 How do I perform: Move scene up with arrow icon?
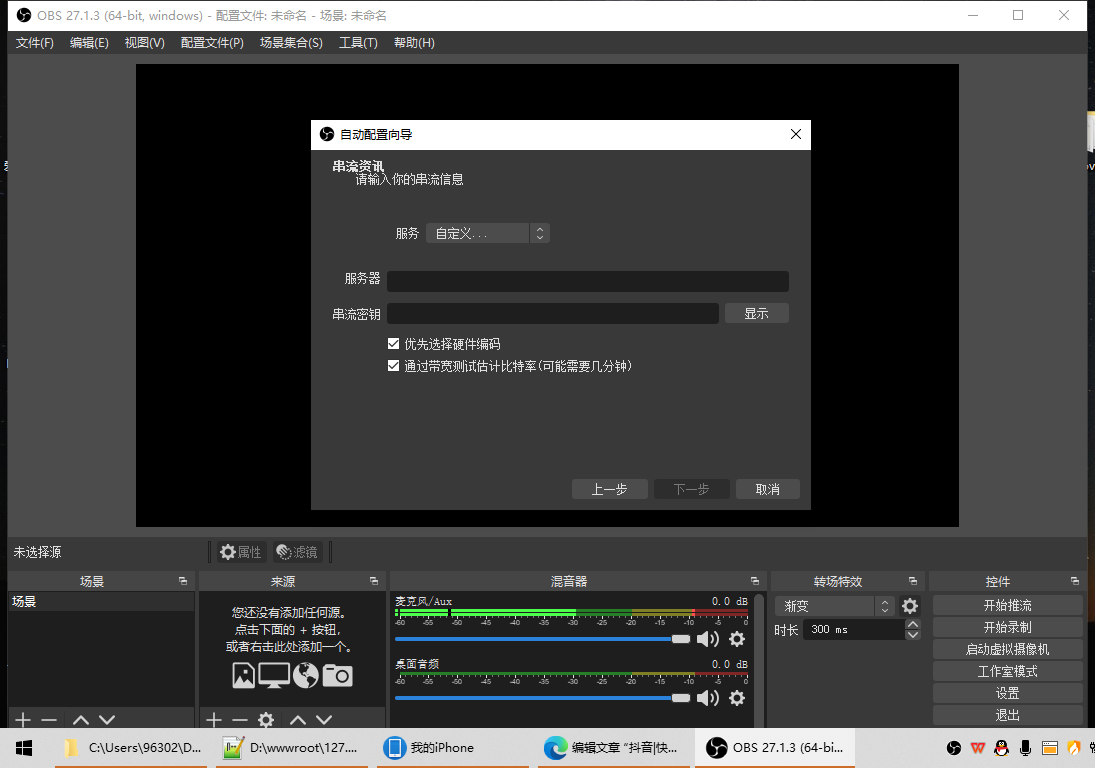point(81,720)
